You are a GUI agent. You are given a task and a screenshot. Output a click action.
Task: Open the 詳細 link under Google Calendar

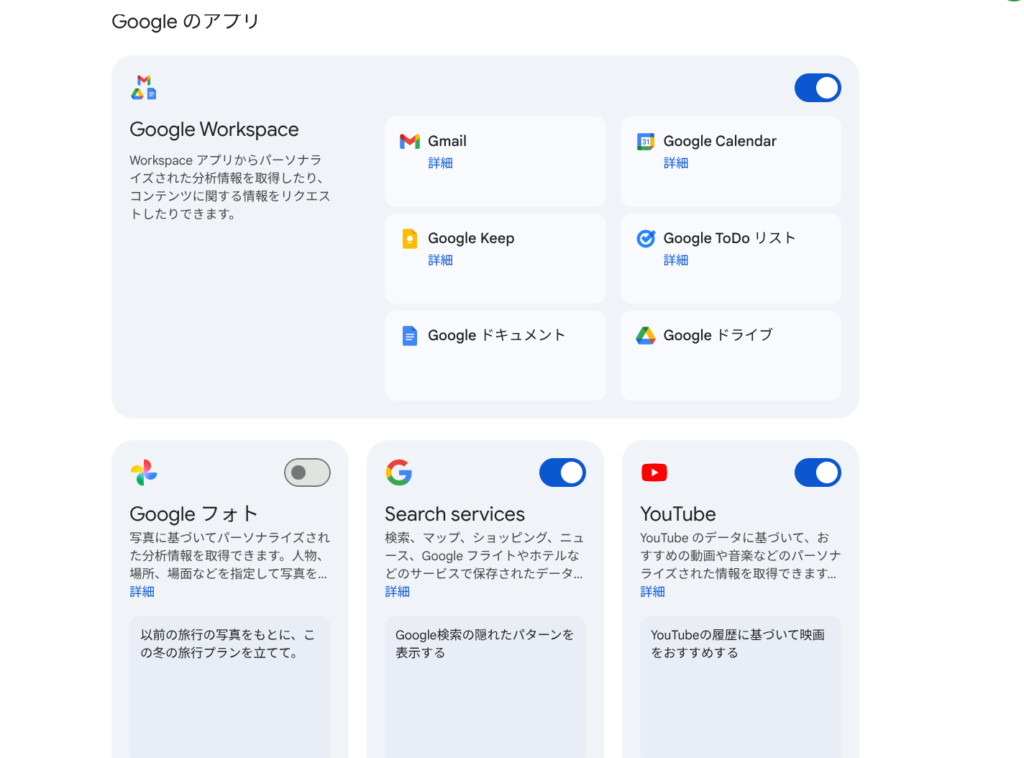coord(676,163)
